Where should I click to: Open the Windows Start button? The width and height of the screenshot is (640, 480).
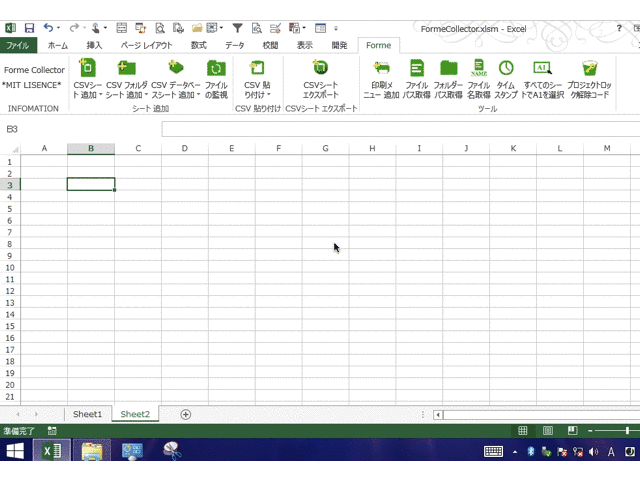(x=16, y=451)
